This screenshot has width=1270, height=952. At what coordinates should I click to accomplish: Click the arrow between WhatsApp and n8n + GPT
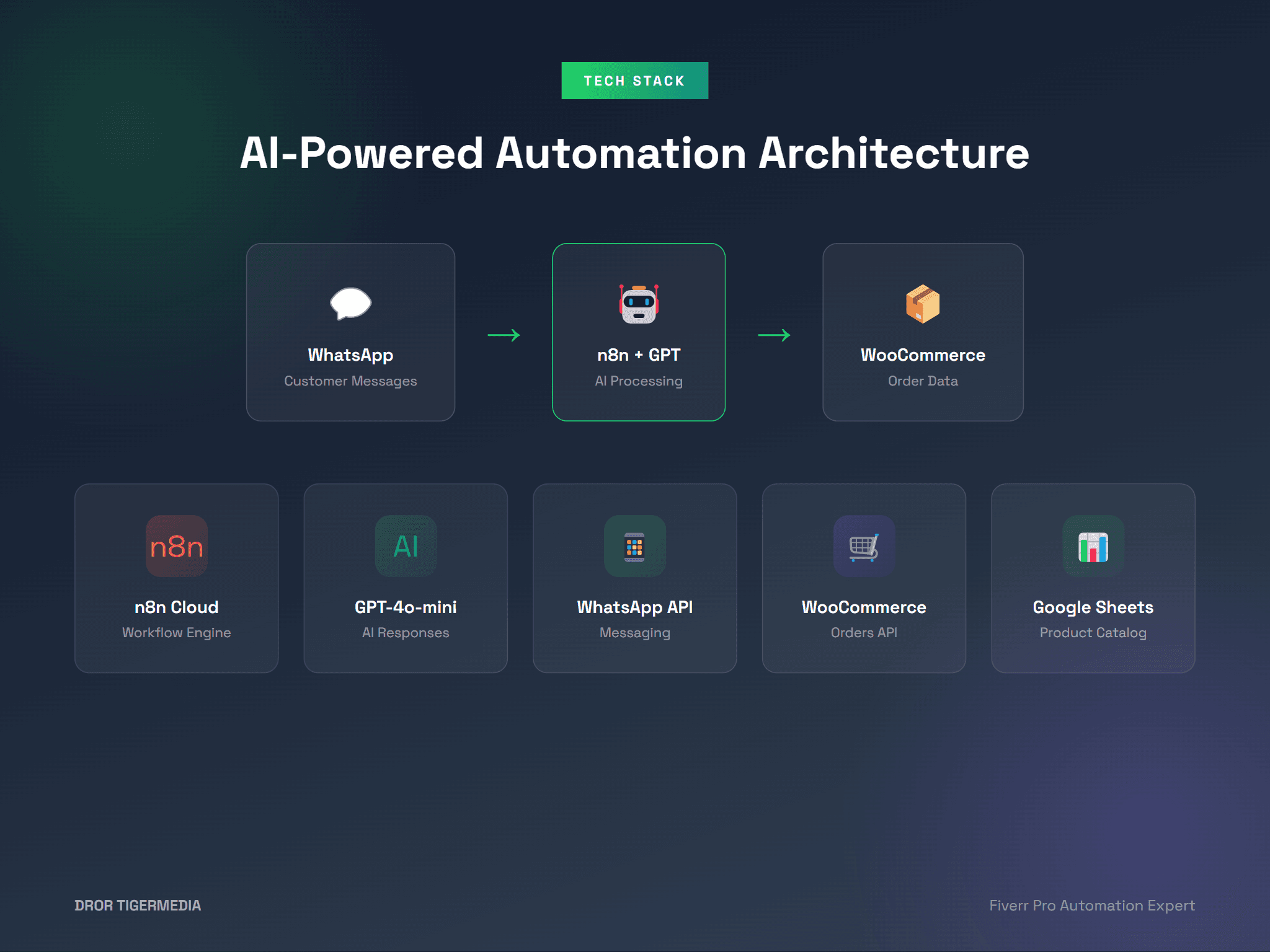(504, 335)
